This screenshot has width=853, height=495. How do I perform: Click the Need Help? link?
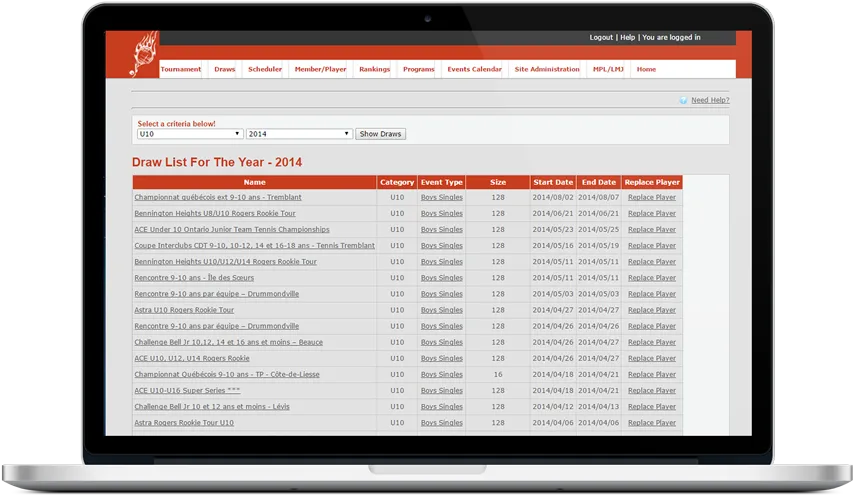[710, 100]
